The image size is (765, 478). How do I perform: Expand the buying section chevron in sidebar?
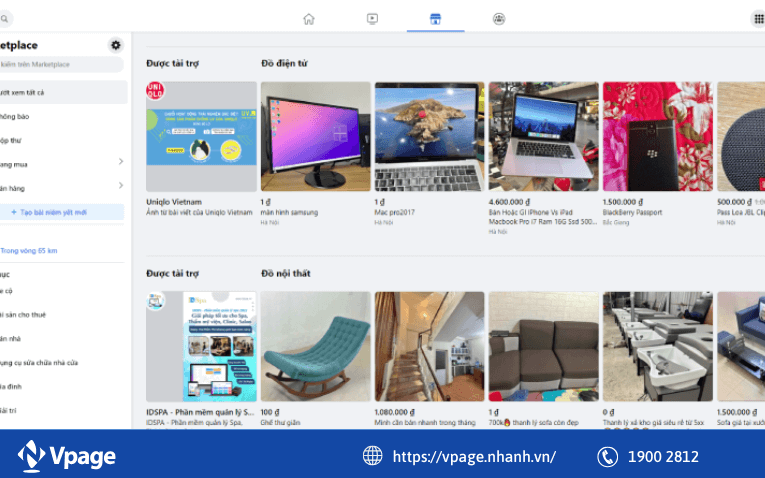click(x=121, y=161)
